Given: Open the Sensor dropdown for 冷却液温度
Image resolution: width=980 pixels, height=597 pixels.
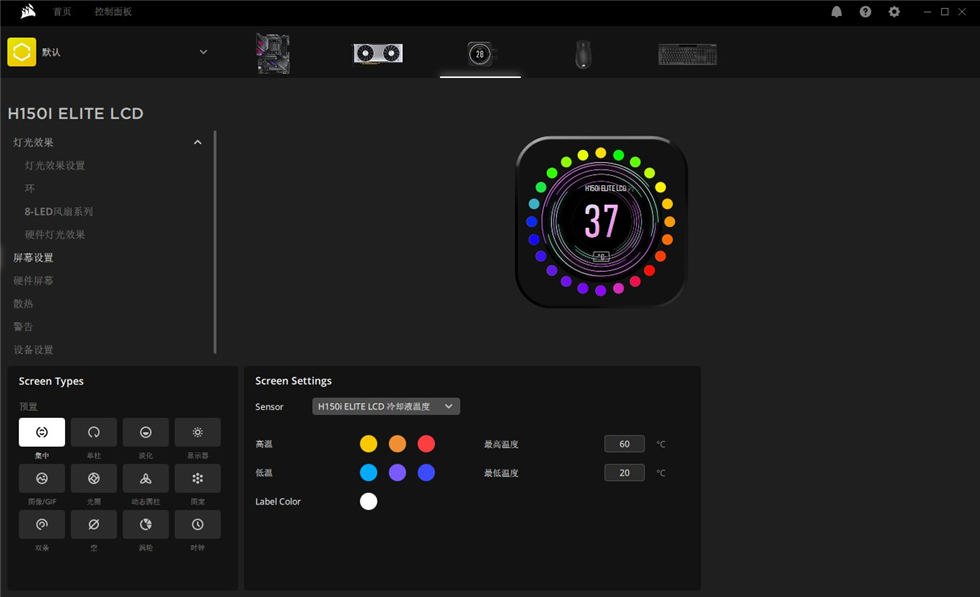Looking at the screenshot, I should coord(386,407).
